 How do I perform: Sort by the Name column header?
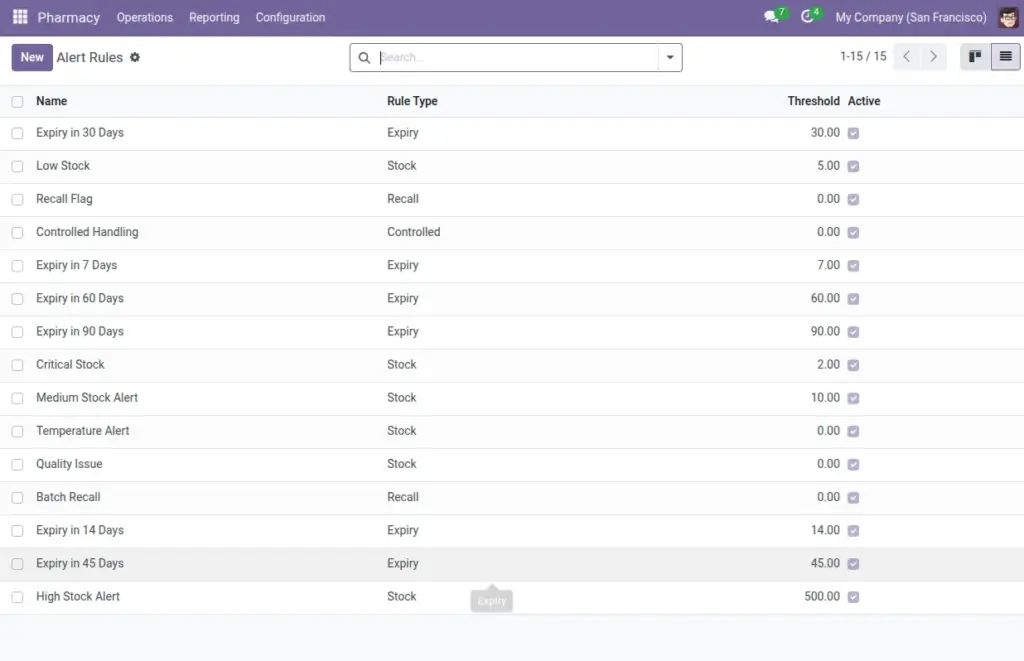(x=52, y=101)
